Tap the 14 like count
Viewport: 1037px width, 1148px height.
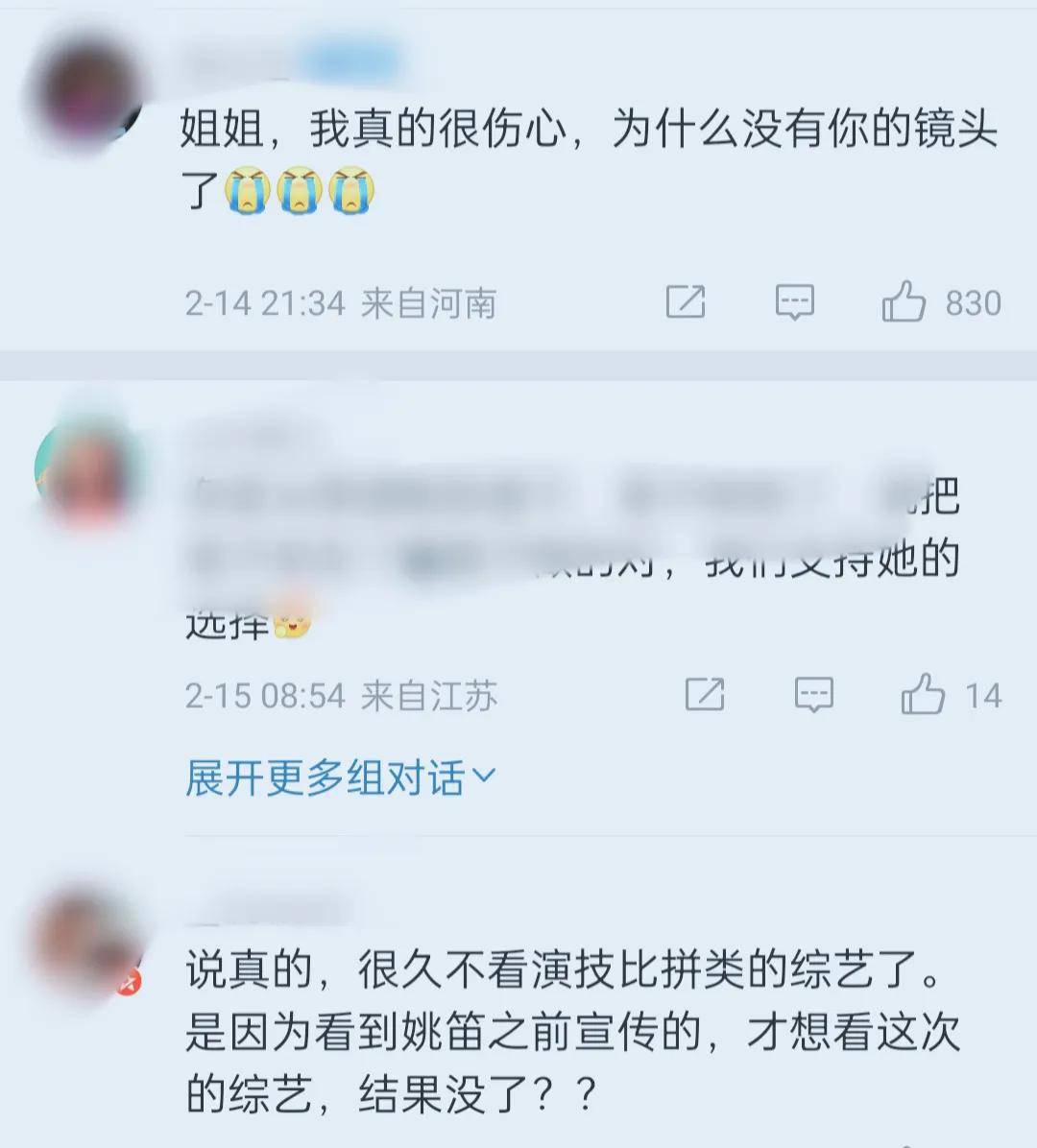[x=983, y=696]
